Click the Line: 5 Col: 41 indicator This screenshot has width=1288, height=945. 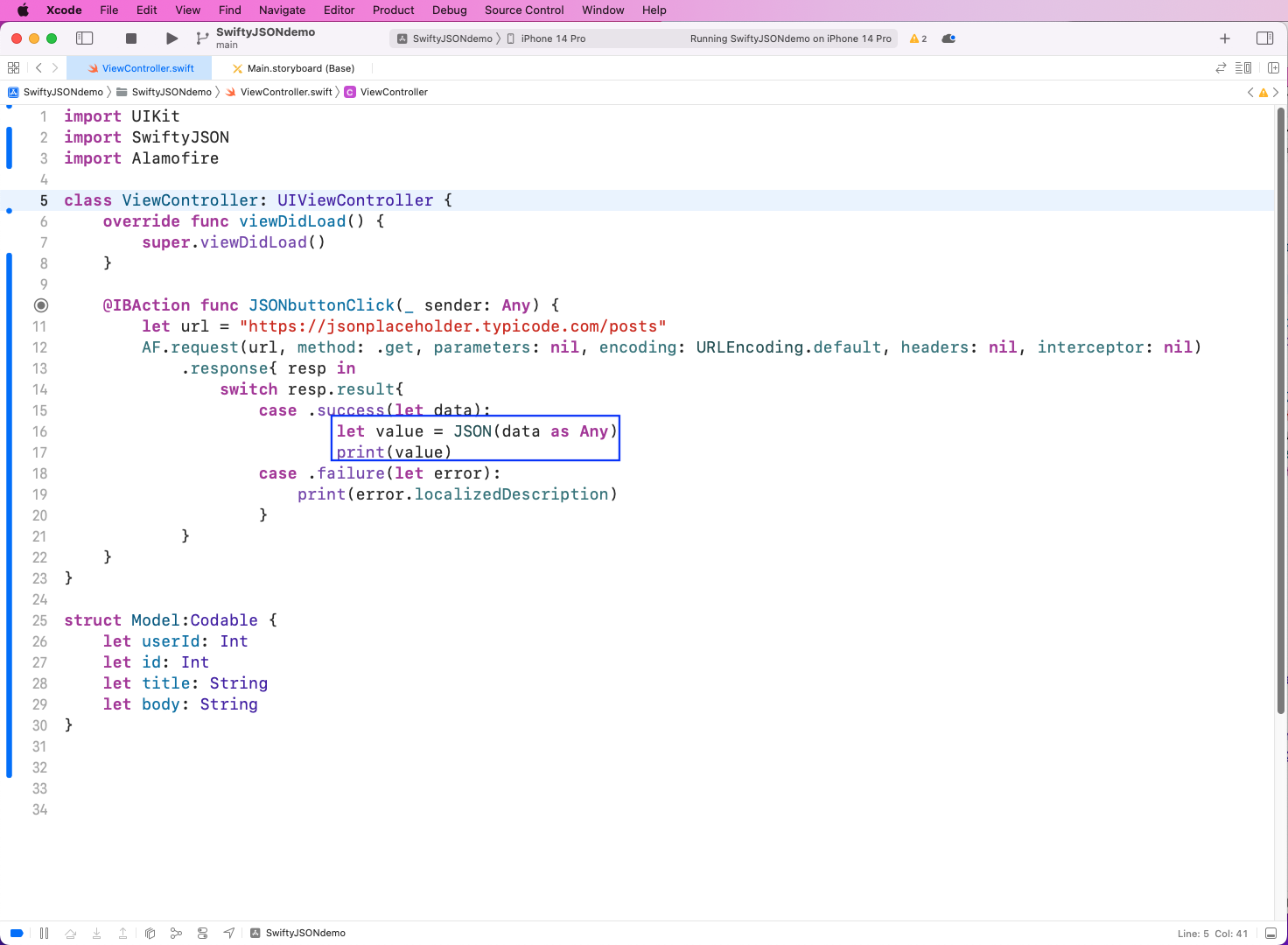tap(1213, 934)
